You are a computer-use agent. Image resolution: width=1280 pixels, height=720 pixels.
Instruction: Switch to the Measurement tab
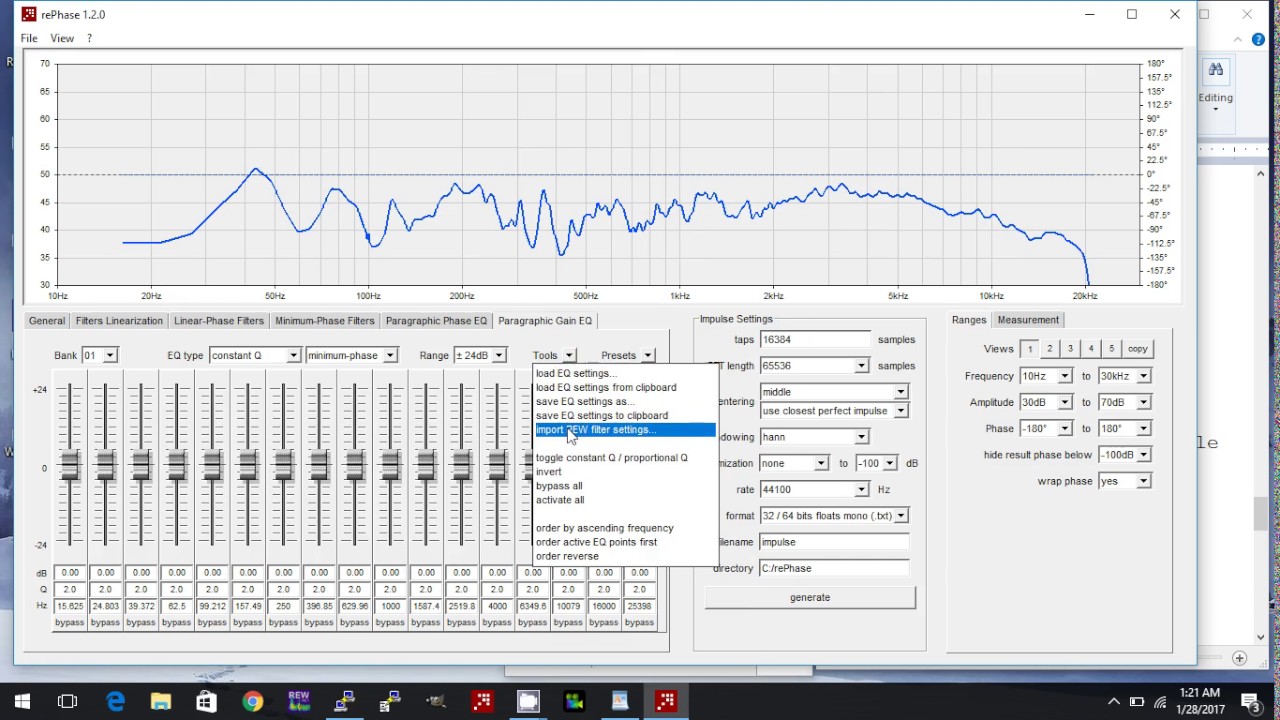1028,320
